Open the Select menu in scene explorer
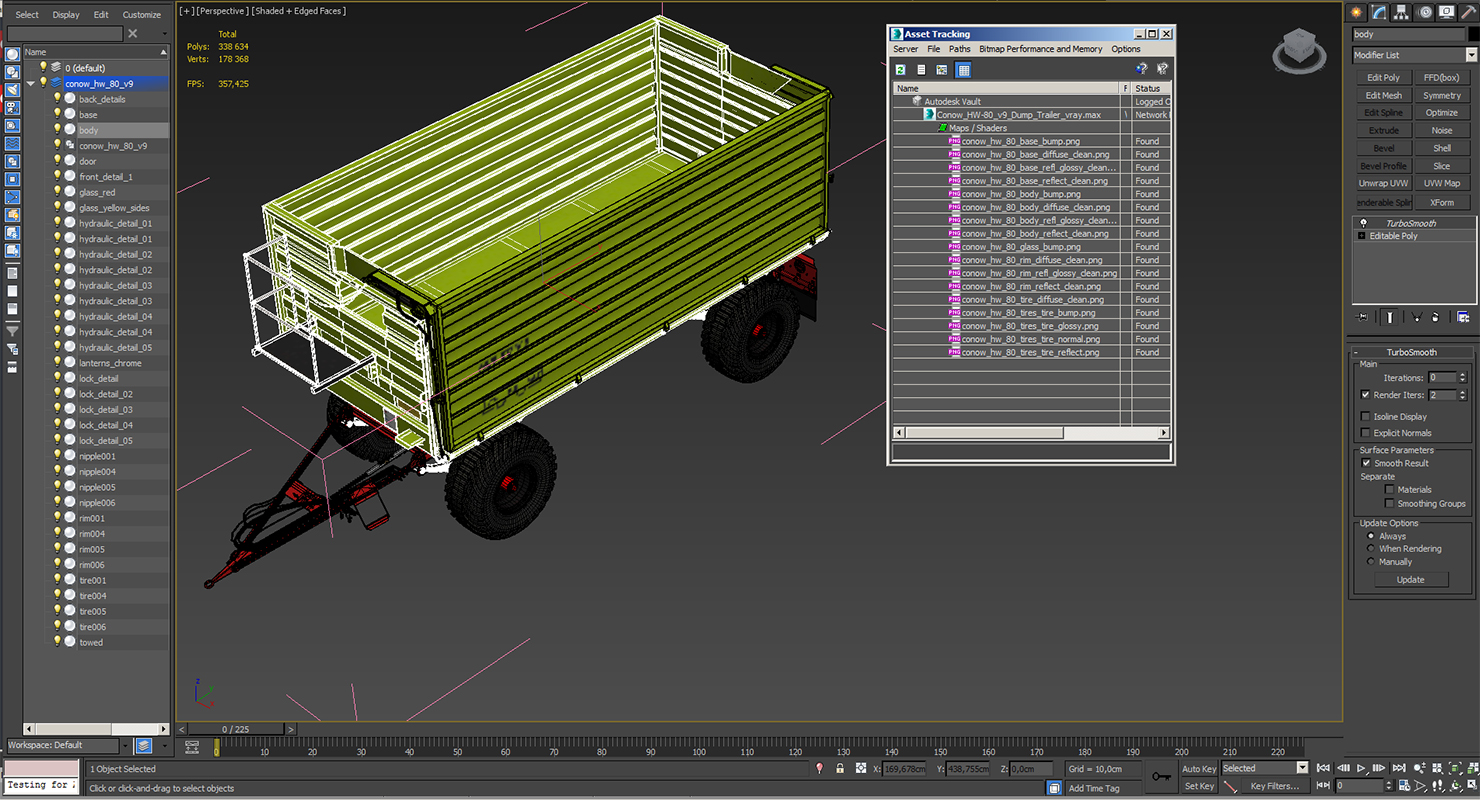Viewport: 1480px width, 800px height. 27,15
